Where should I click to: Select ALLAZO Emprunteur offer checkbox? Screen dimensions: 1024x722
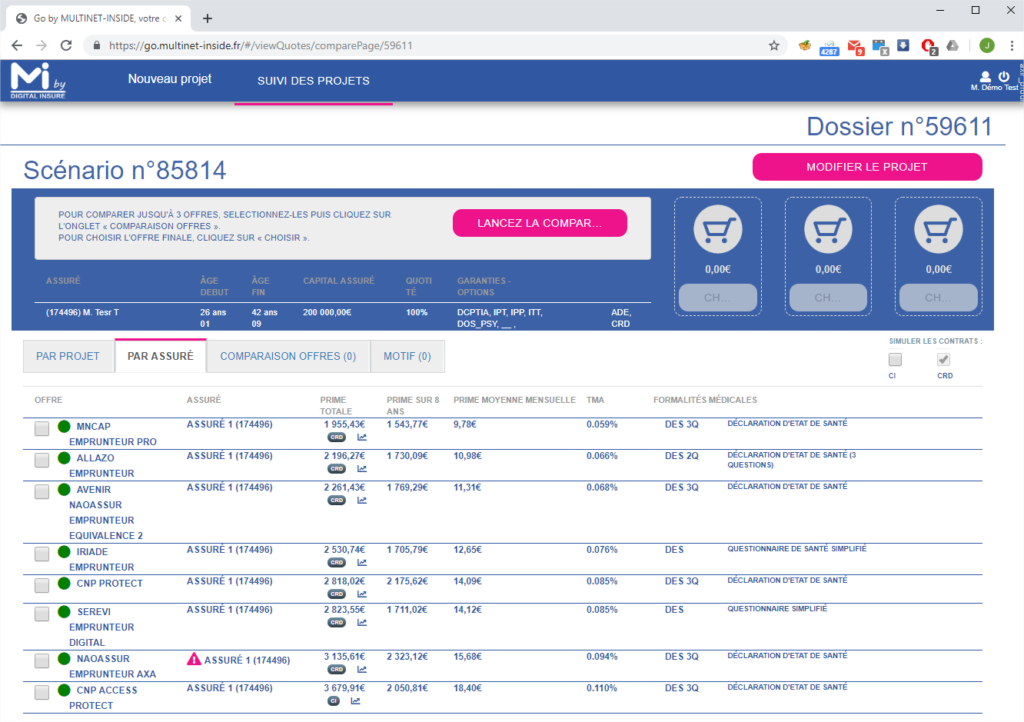[x=42, y=460]
